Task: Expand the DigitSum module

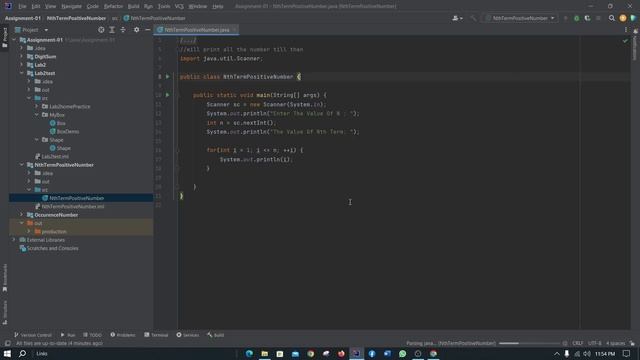Action: (22, 56)
